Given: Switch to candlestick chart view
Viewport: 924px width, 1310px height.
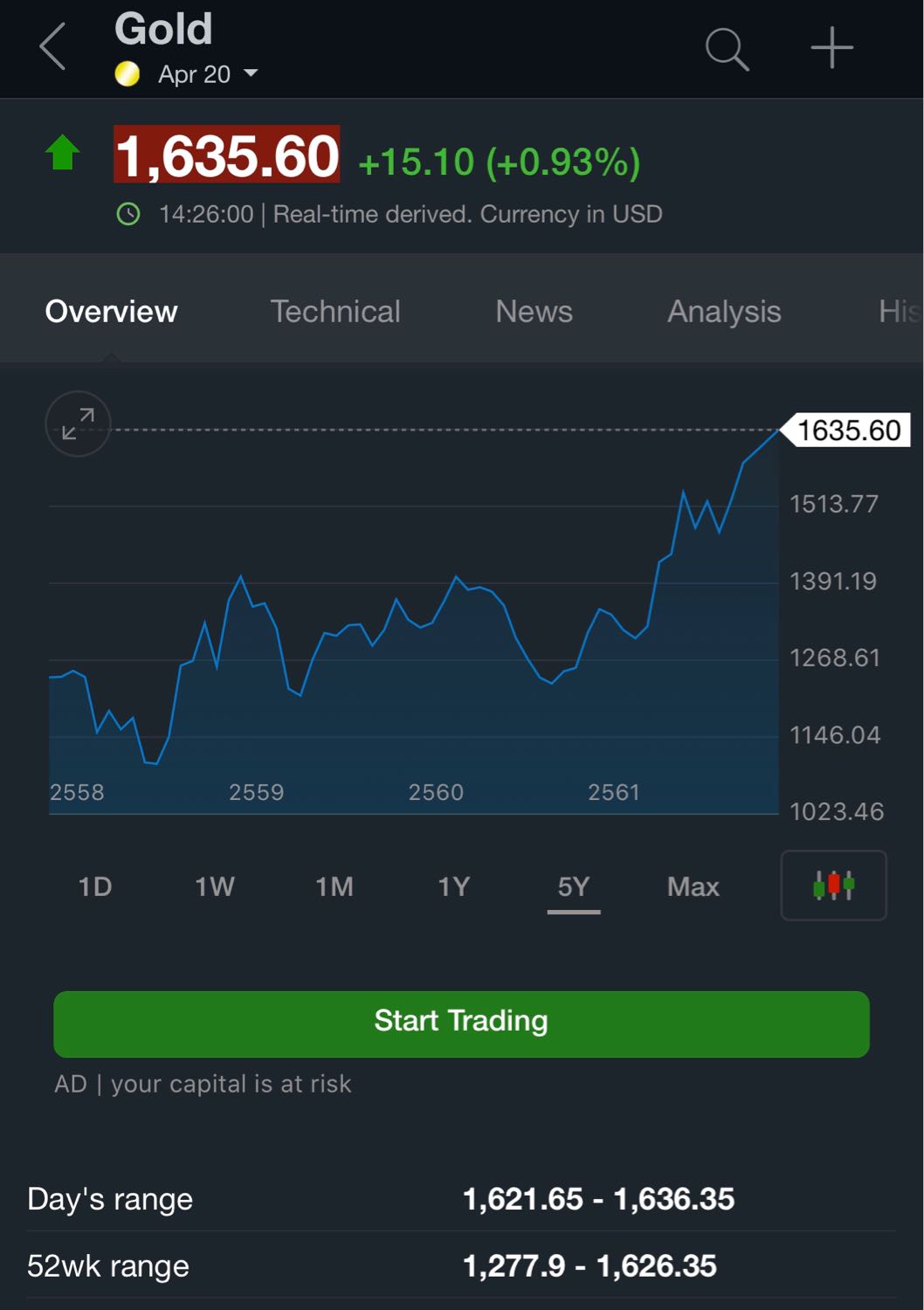Looking at the screenshot, I should click(x=833, y=886).
